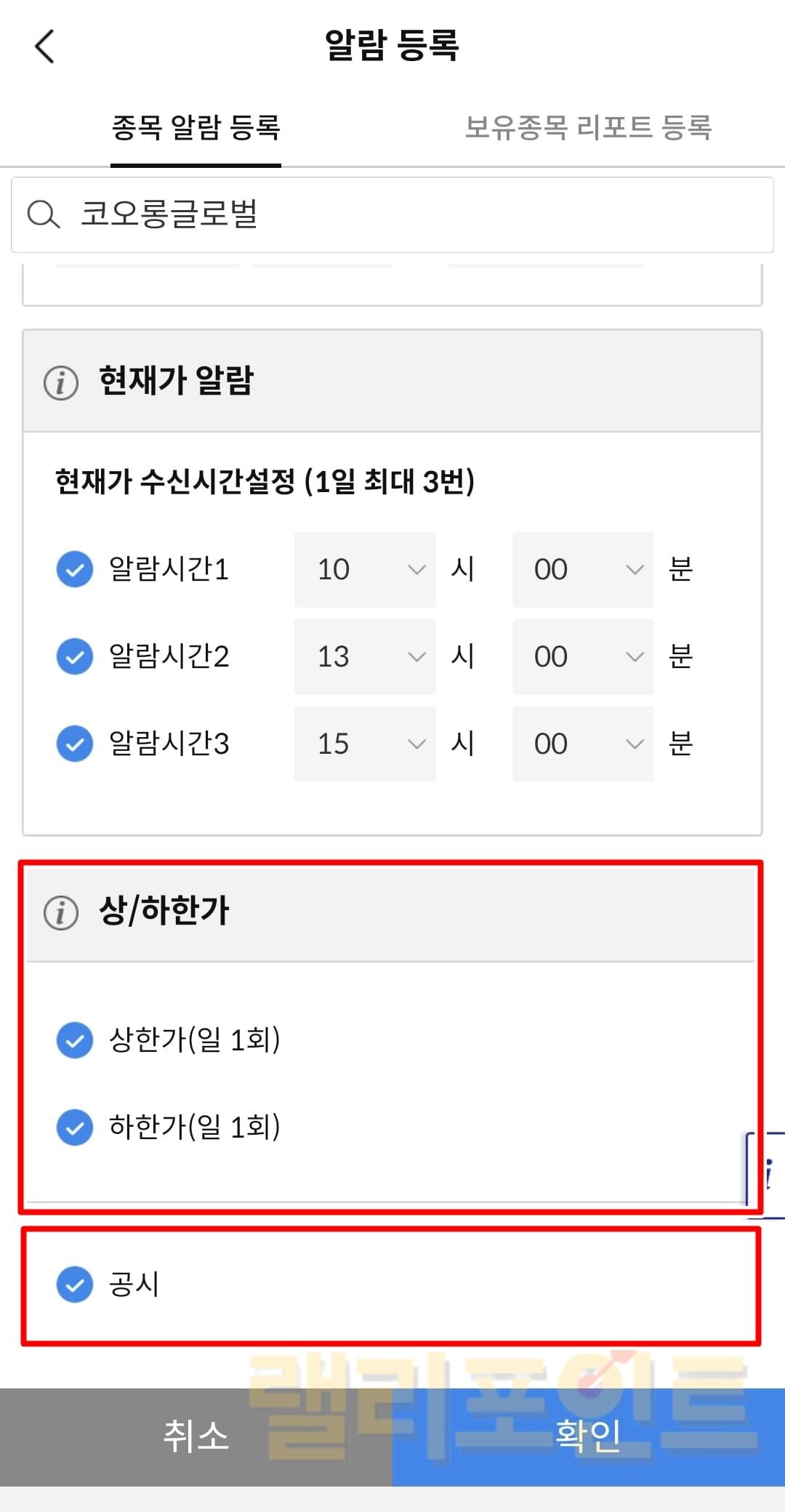Screen dimensions: 785x1512
Task: Open 알람시간1 hour dropdown showing 10
Action: tap(365, 569)
